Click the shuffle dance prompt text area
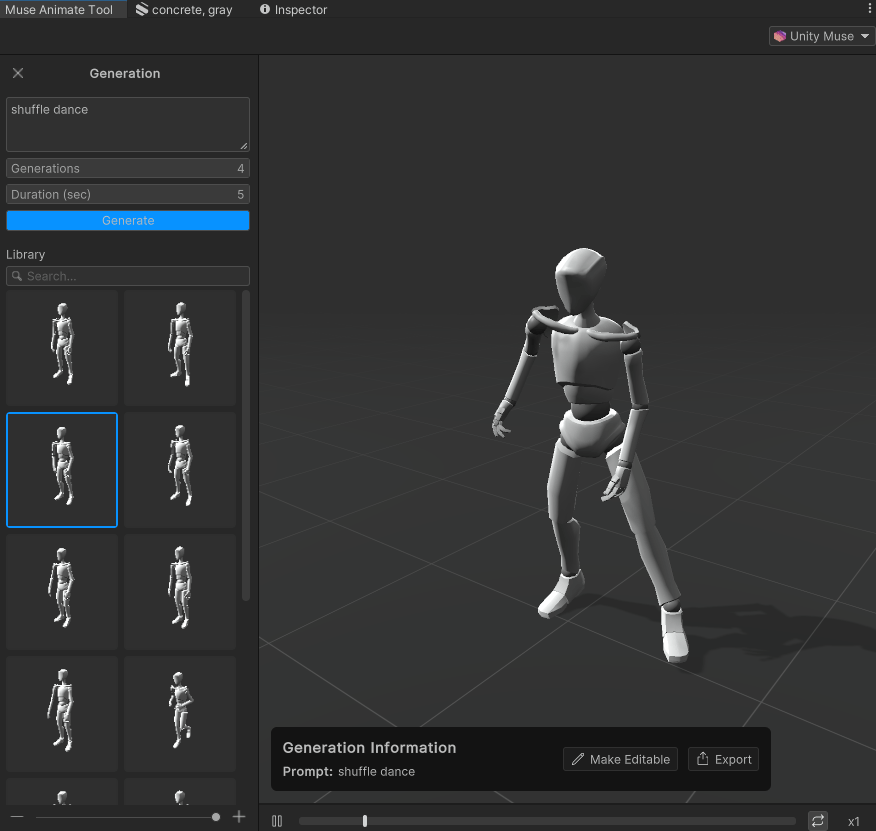Screen dimensions: 876x831 [x=127, y=124]
